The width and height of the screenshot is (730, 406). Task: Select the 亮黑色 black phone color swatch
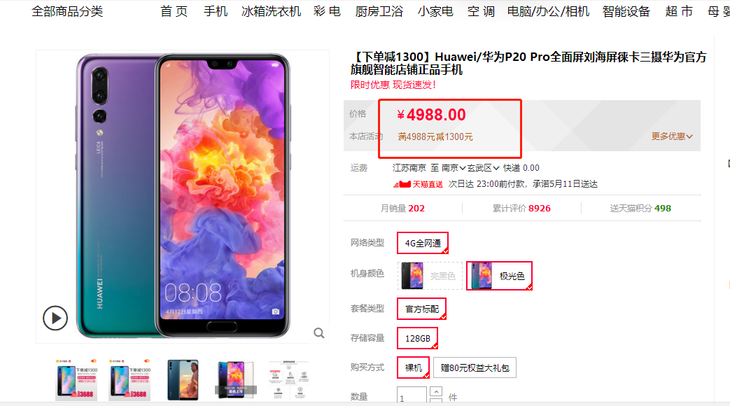pyautogui.click(x=430, y=276)
